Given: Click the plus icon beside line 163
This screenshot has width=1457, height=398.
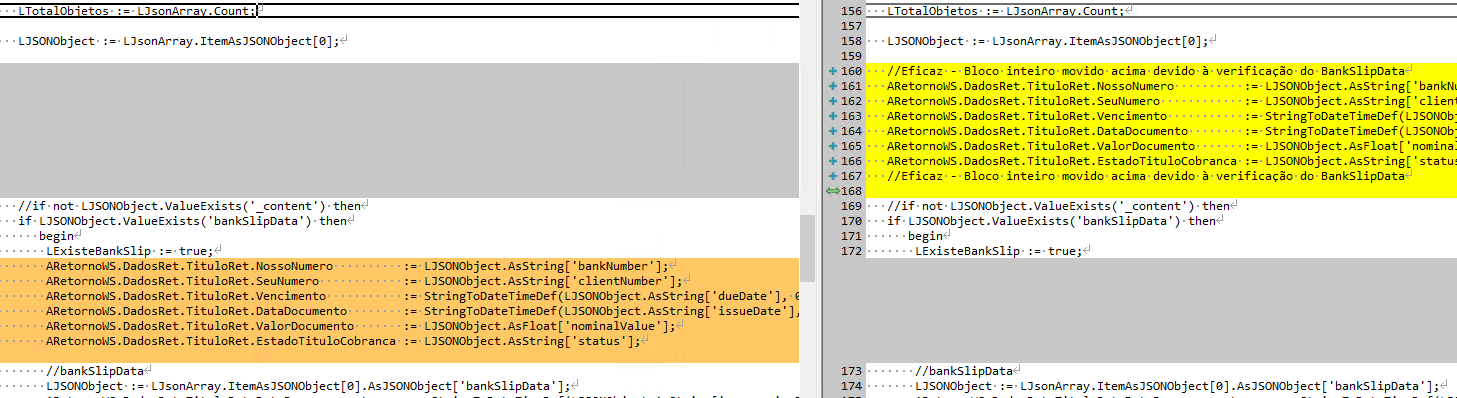Looking at the screenshot, I should pos(832,116).
